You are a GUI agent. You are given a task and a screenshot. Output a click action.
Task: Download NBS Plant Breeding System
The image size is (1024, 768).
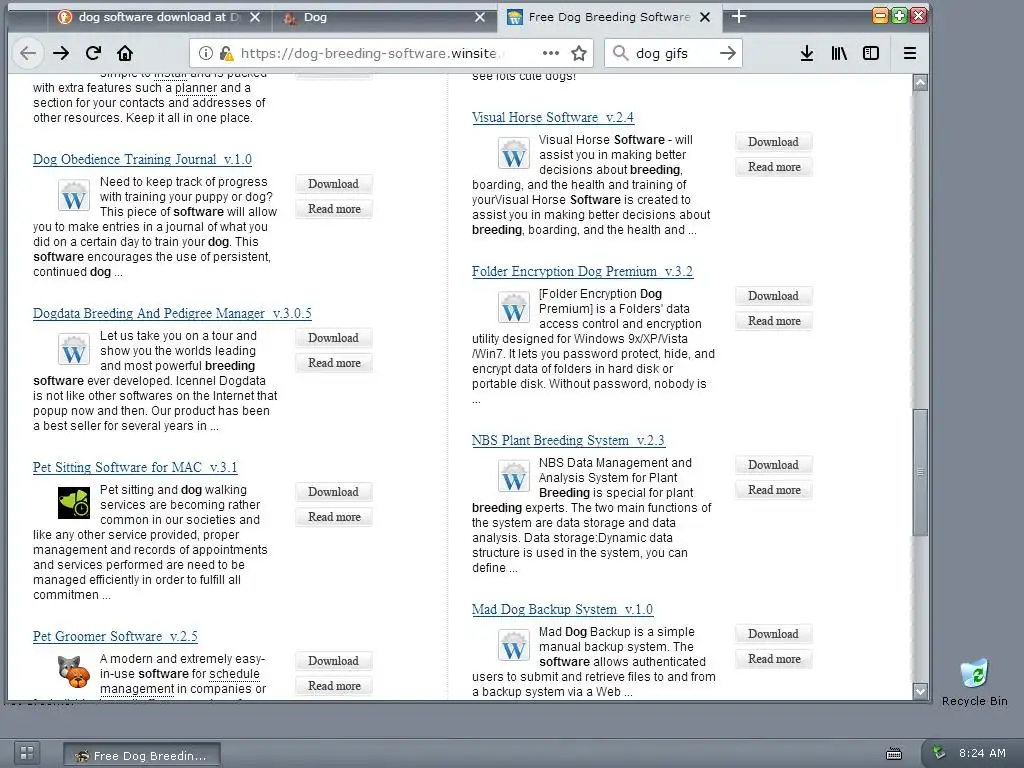(773, 465)
